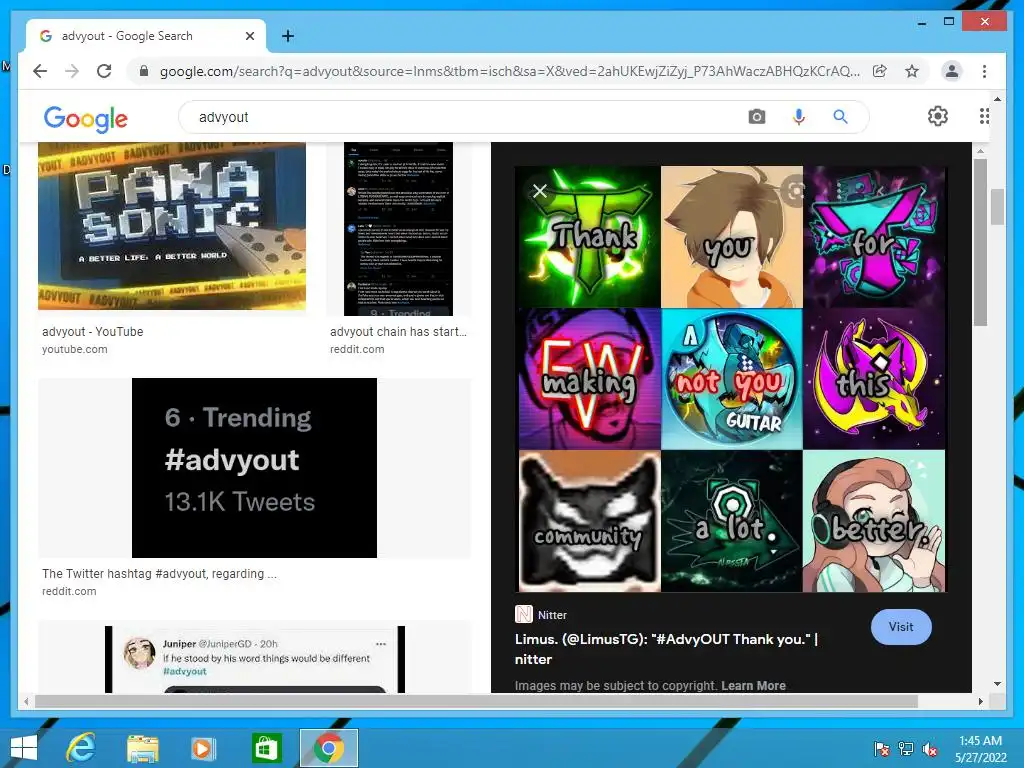The width and height of the screenshot is (1024, 768).
Task: Click the preview panel scroll-up arrow
Action: [980, 151]
